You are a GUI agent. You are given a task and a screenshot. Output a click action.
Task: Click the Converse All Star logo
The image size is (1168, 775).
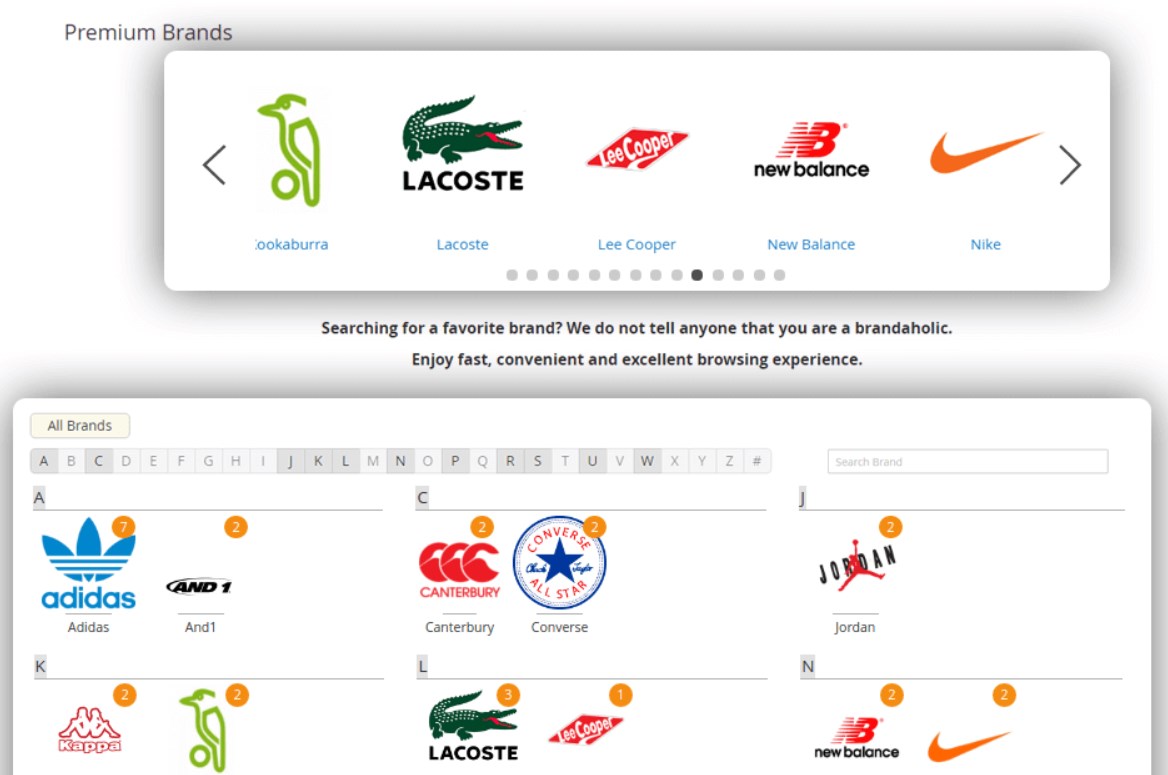[x=559, y=563]
